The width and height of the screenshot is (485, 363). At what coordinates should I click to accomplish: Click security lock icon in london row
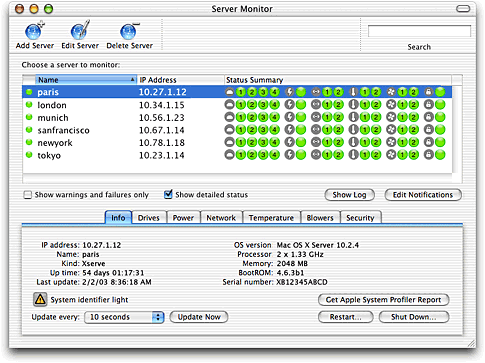(429, 105)
